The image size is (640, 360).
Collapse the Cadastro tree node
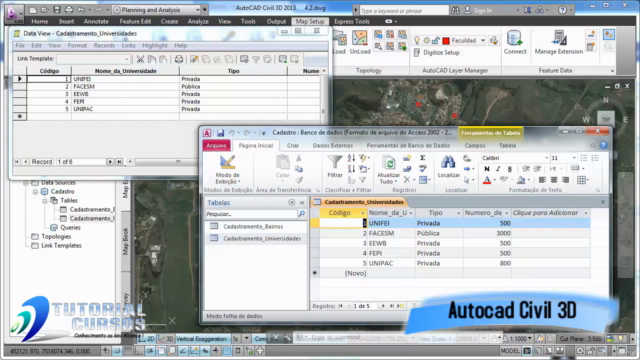pyautogui.click(x=36, y=192)
